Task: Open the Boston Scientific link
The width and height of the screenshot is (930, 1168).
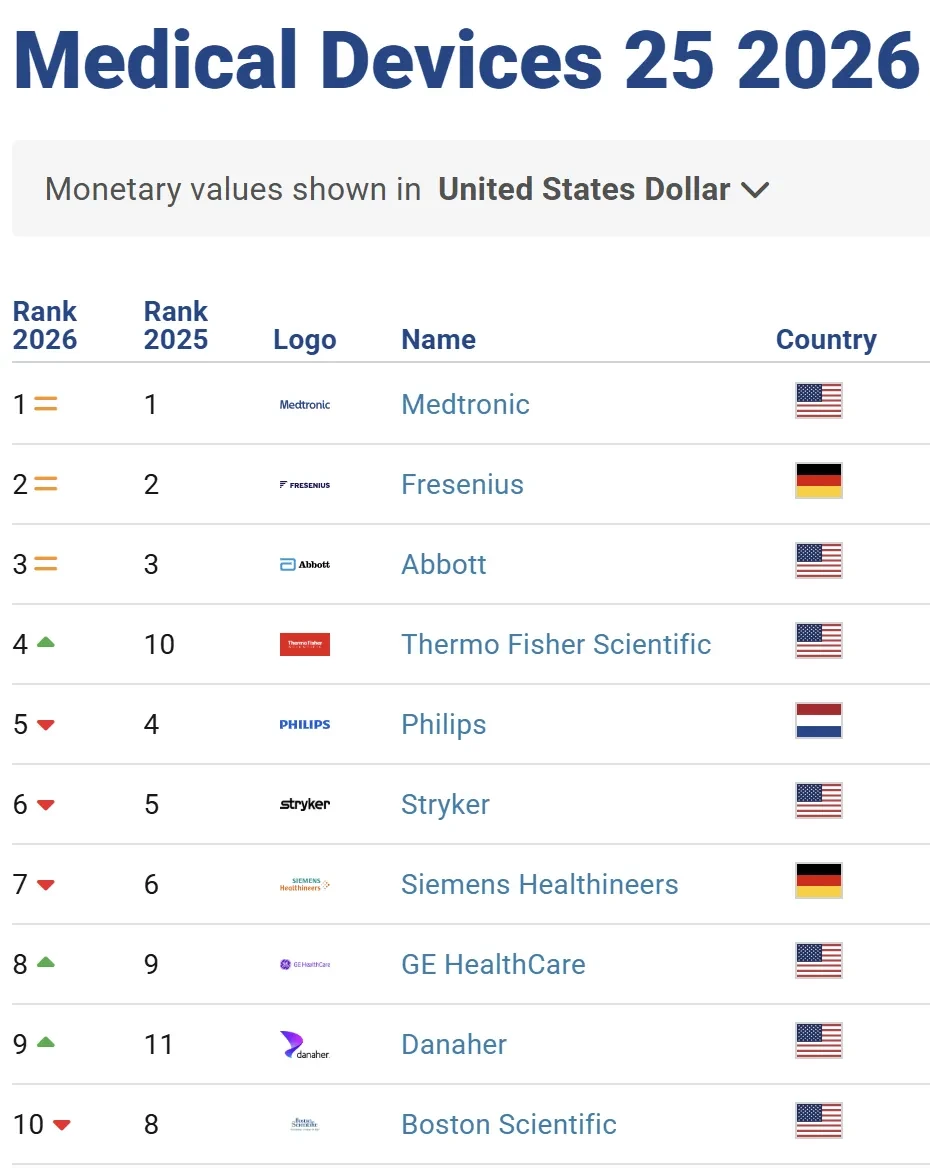Action: pyautogui.click(x=509, y=1124)
